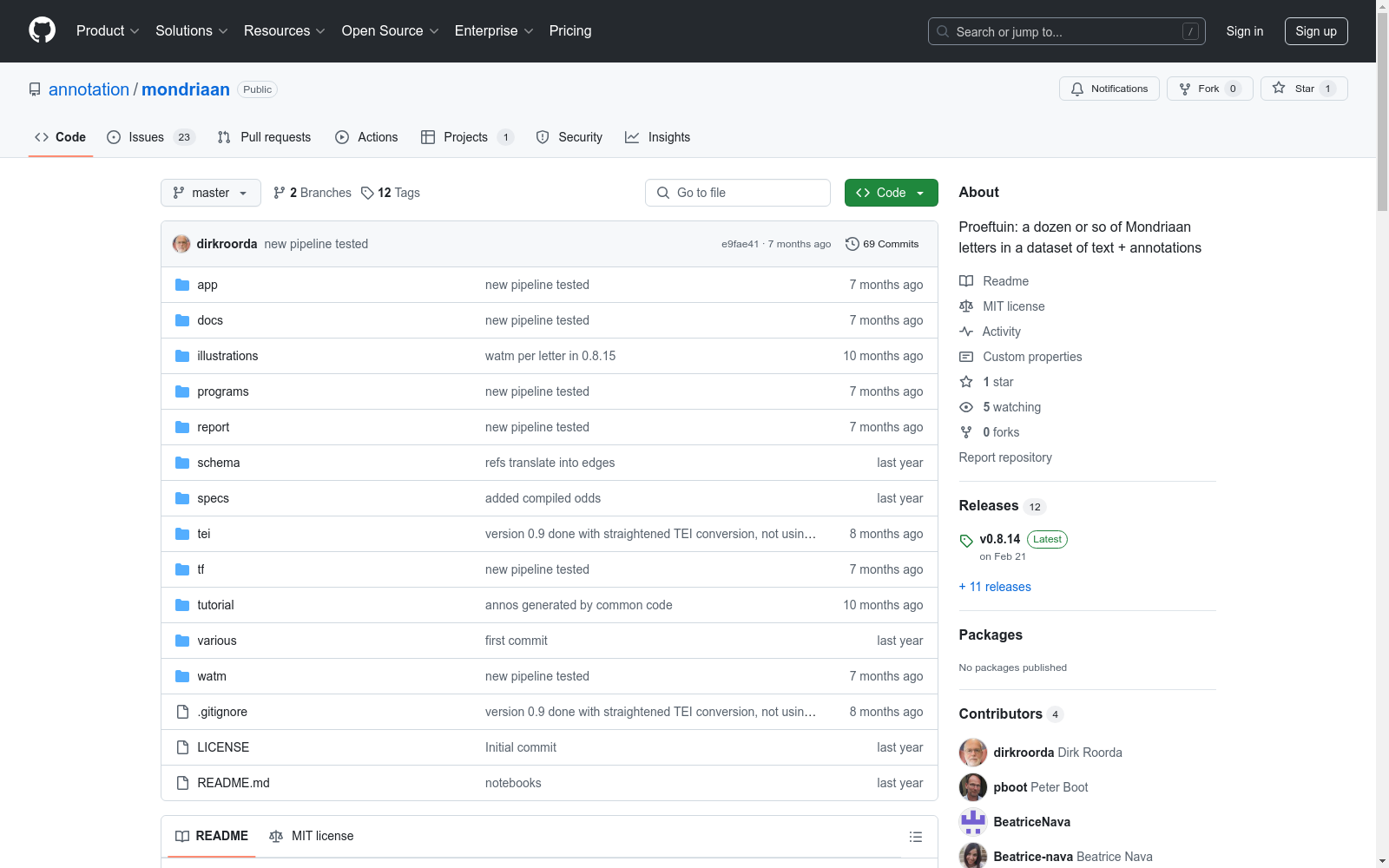
Task: Click the GitHub logo icon
Action: pyautogui.click(x=42, y=30)
